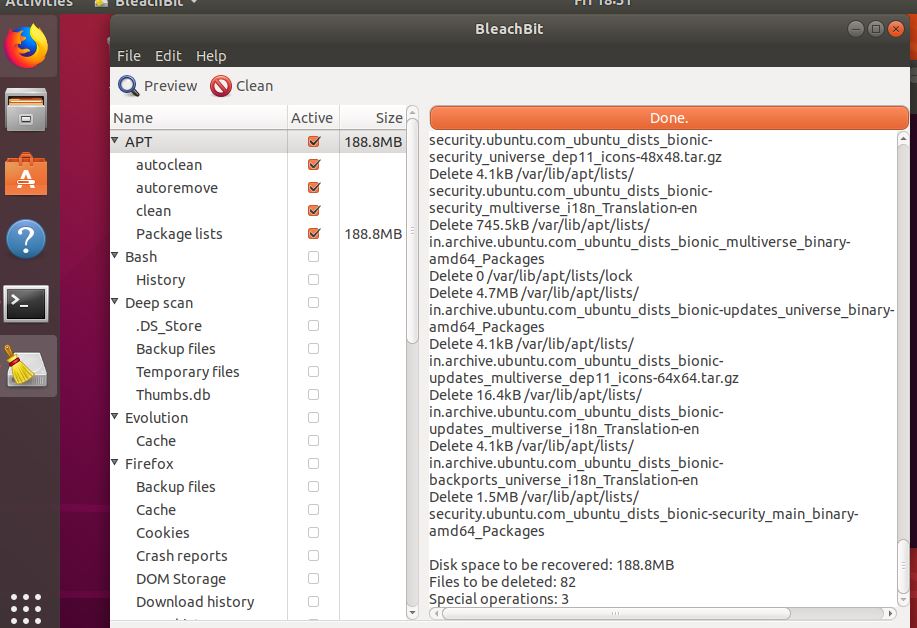
Task: Uncheck the autoremove checkbox
Action: tap(314, 187)
